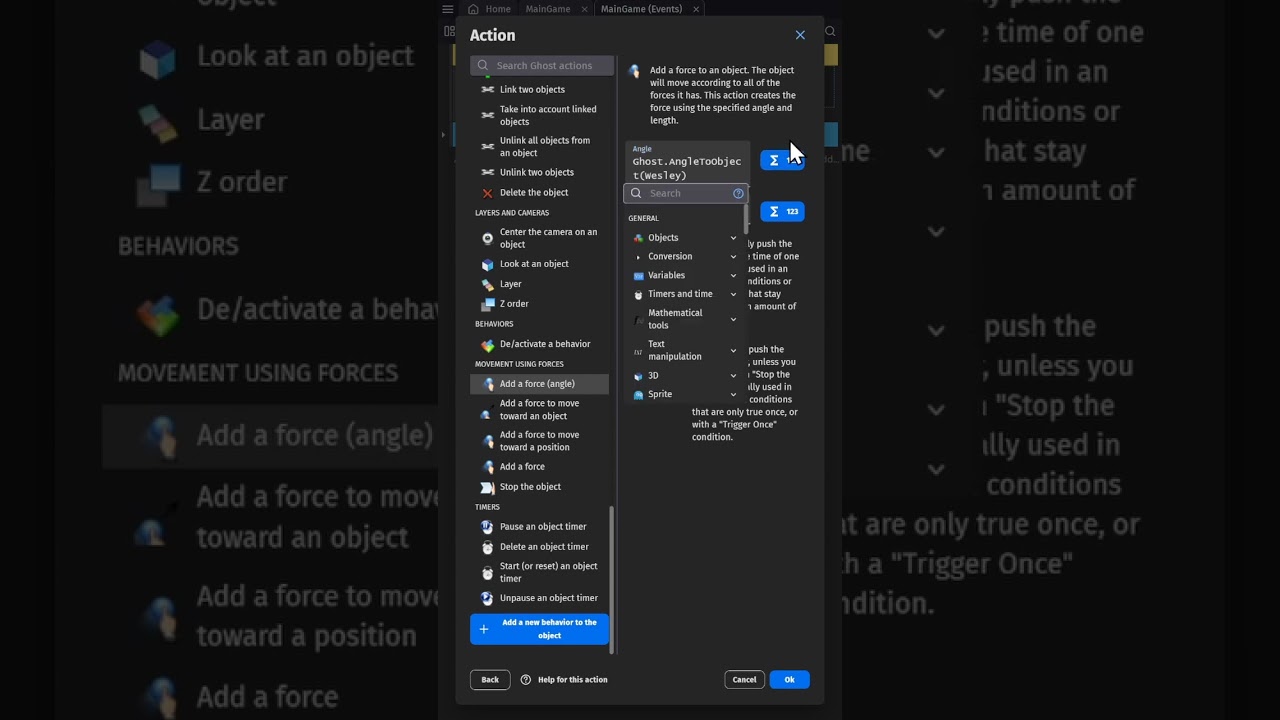Pick the Layer action in dialog list

point(539,284)
